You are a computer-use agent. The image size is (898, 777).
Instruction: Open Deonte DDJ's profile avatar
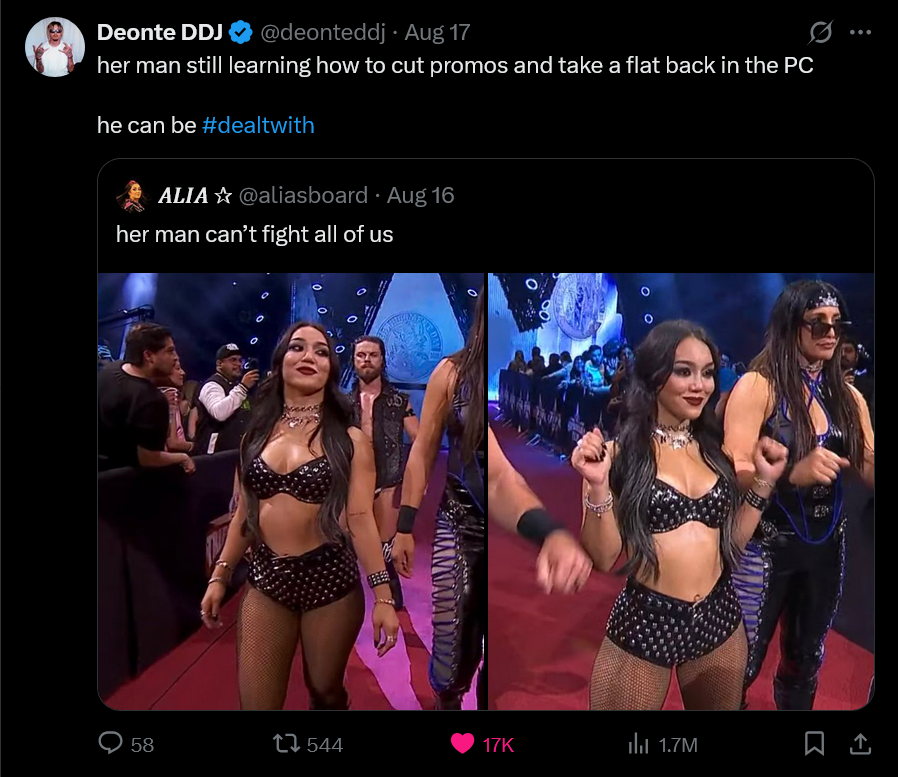(x=54, y=47)
